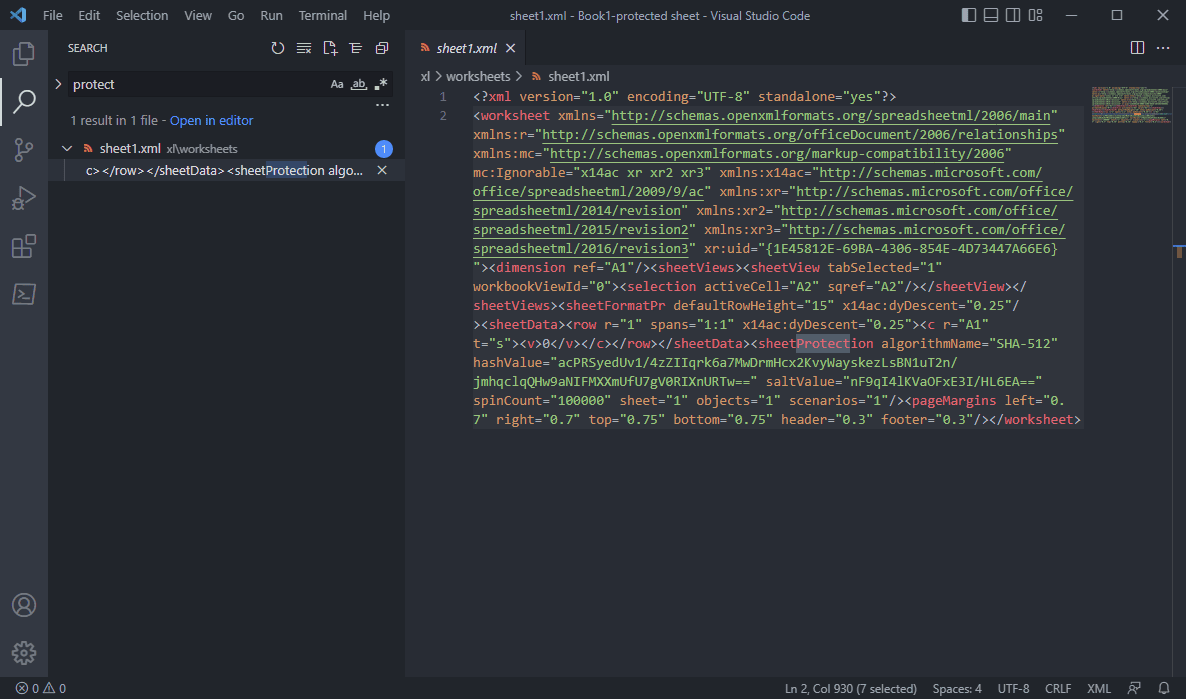Select the sheetProtection search match row

[224, 170]
